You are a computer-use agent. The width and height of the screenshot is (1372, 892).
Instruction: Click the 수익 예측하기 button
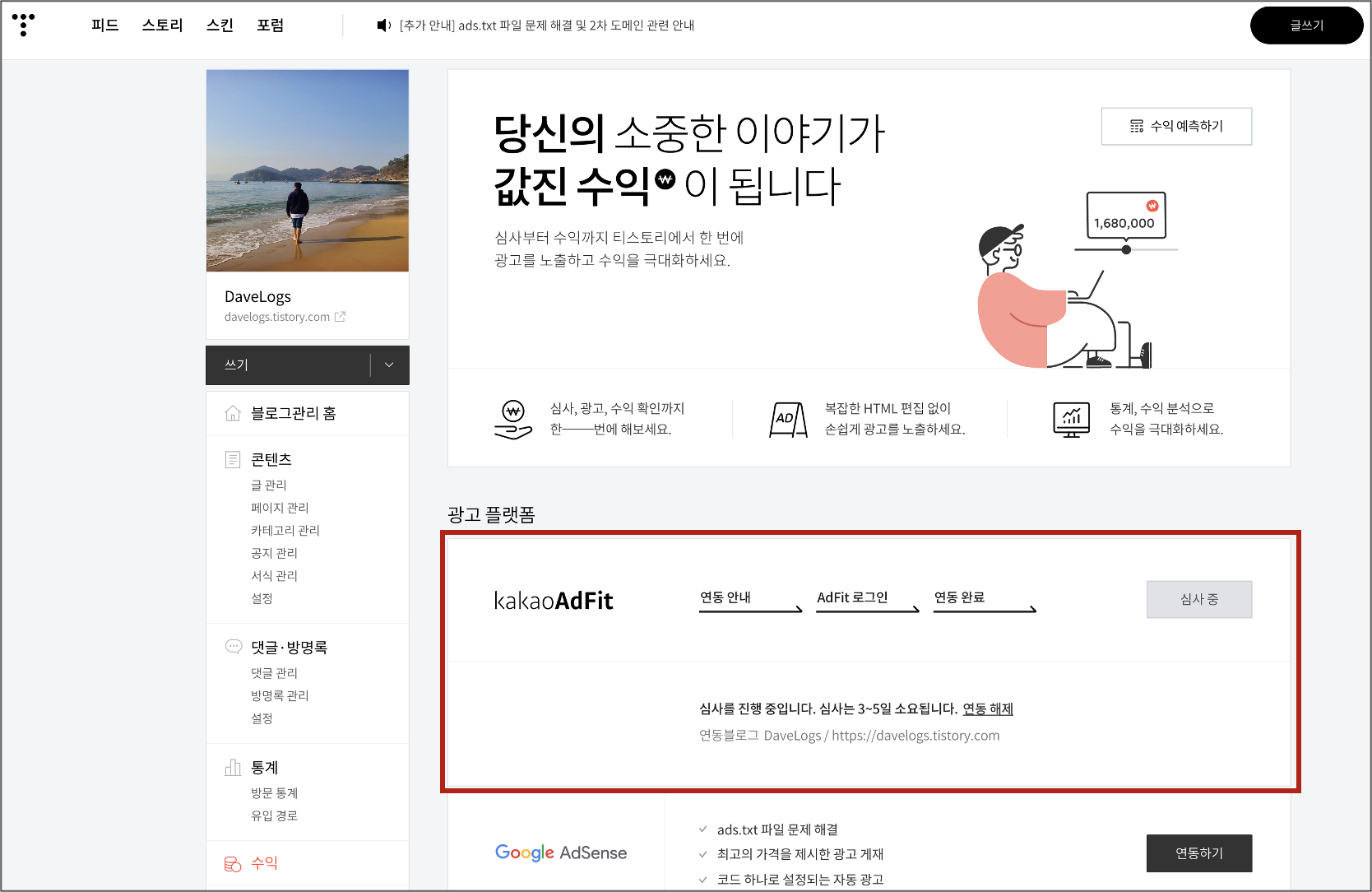[x=1176, y=126]
